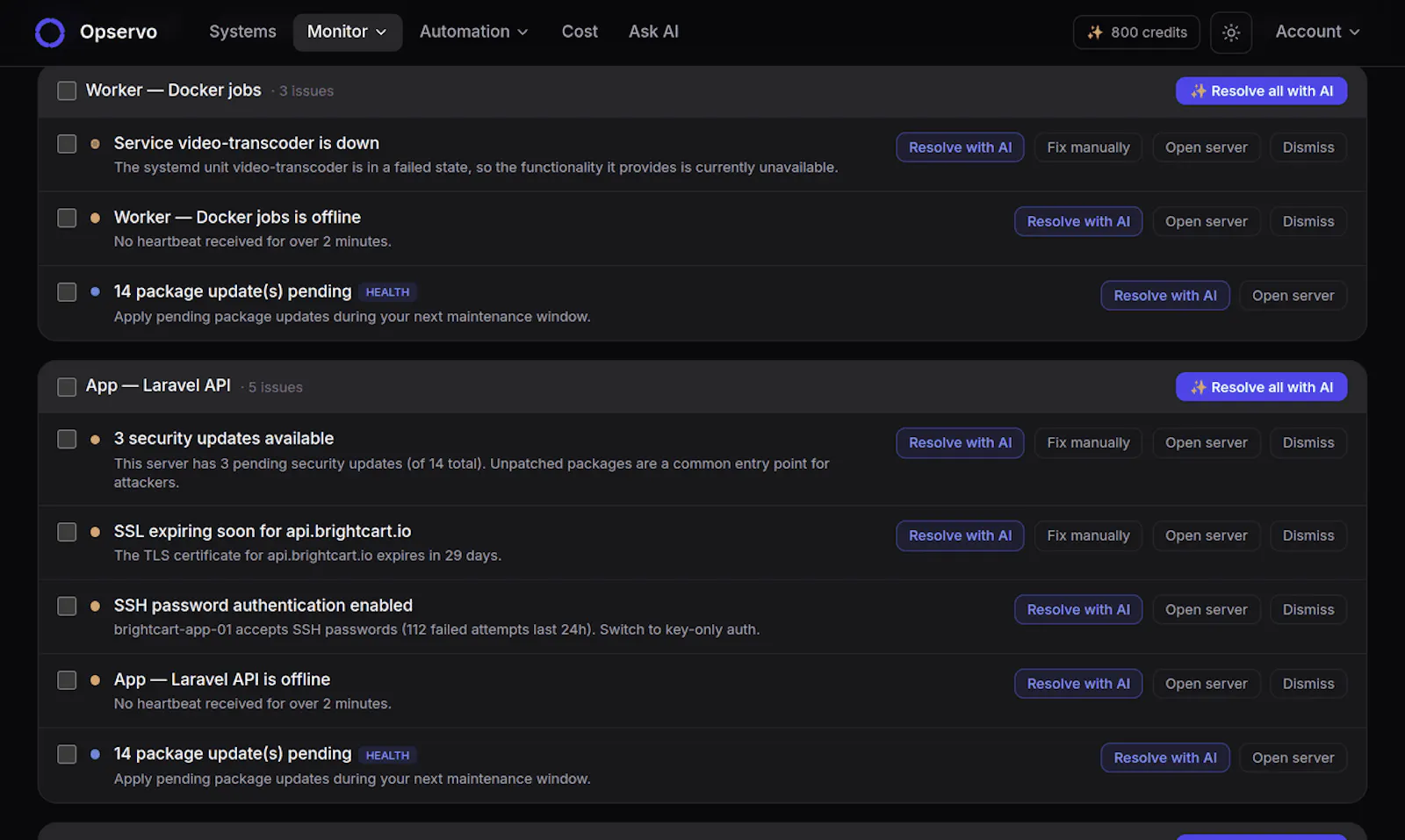Screen dimensions: 1405x840
Task: Fix SSL expiring issue manually
Action: point(1088,535)
